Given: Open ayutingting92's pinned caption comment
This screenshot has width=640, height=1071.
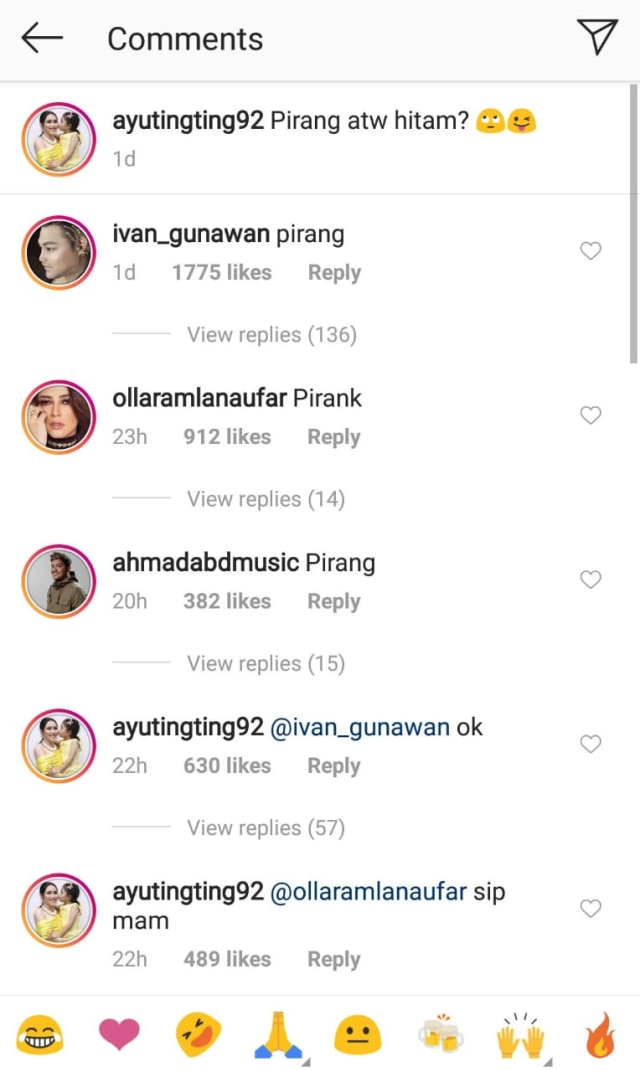Looking at the screenshot, I should pos(188,119).
